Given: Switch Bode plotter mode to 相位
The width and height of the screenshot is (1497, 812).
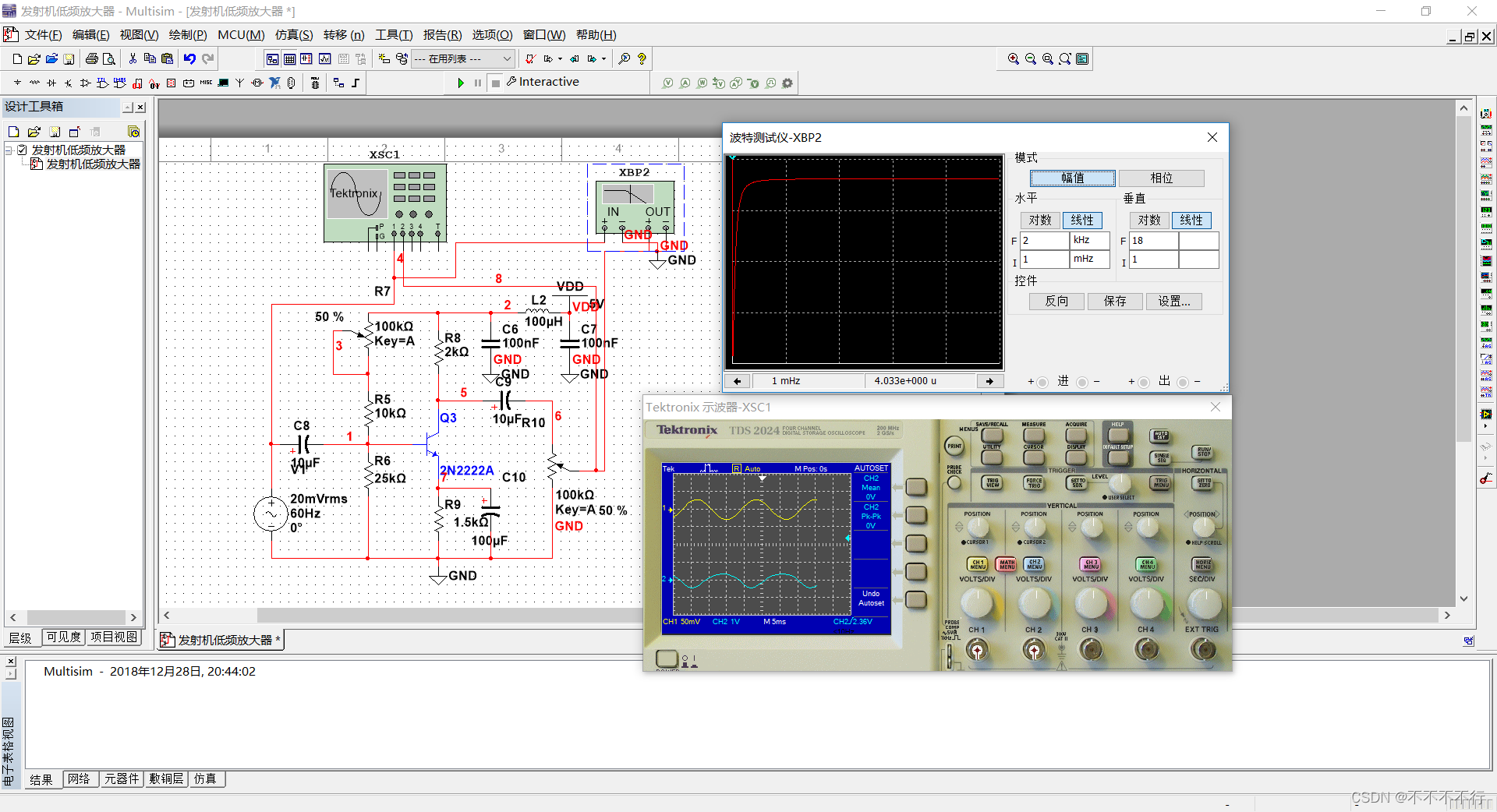Looking at the screenshot, I should coord(1161,178).
